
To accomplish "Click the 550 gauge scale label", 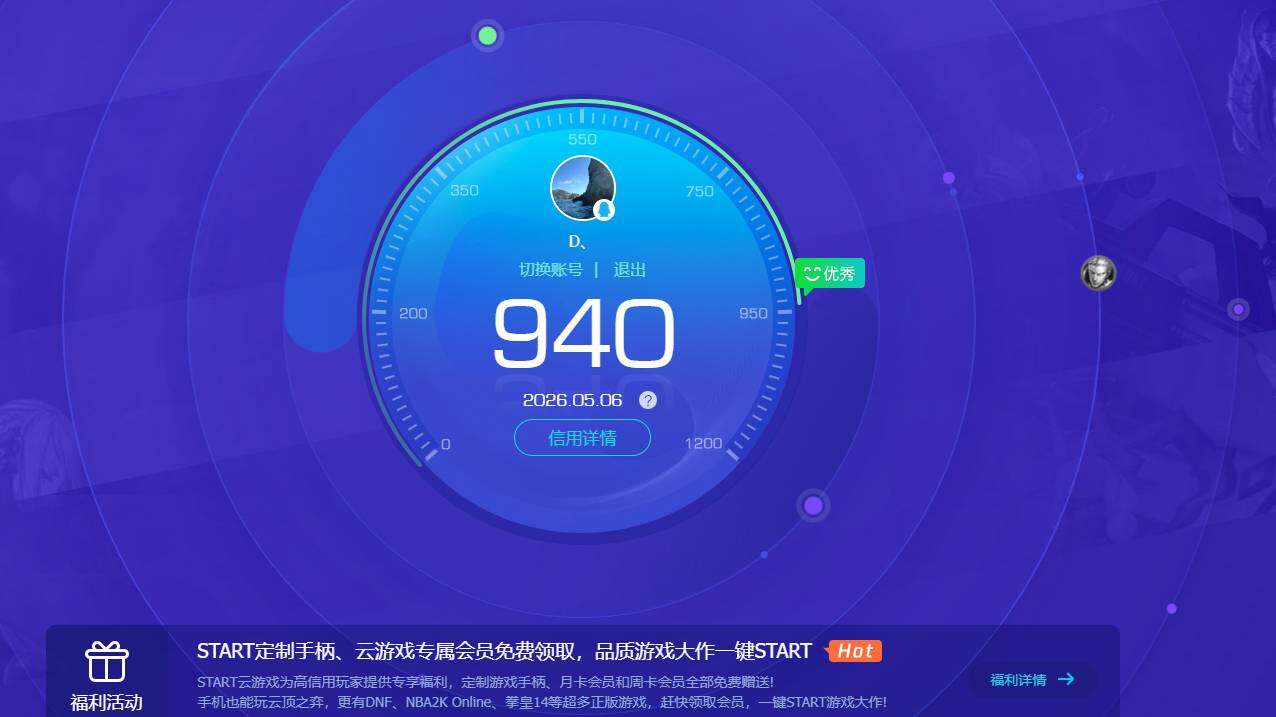I will pos(582,139).
